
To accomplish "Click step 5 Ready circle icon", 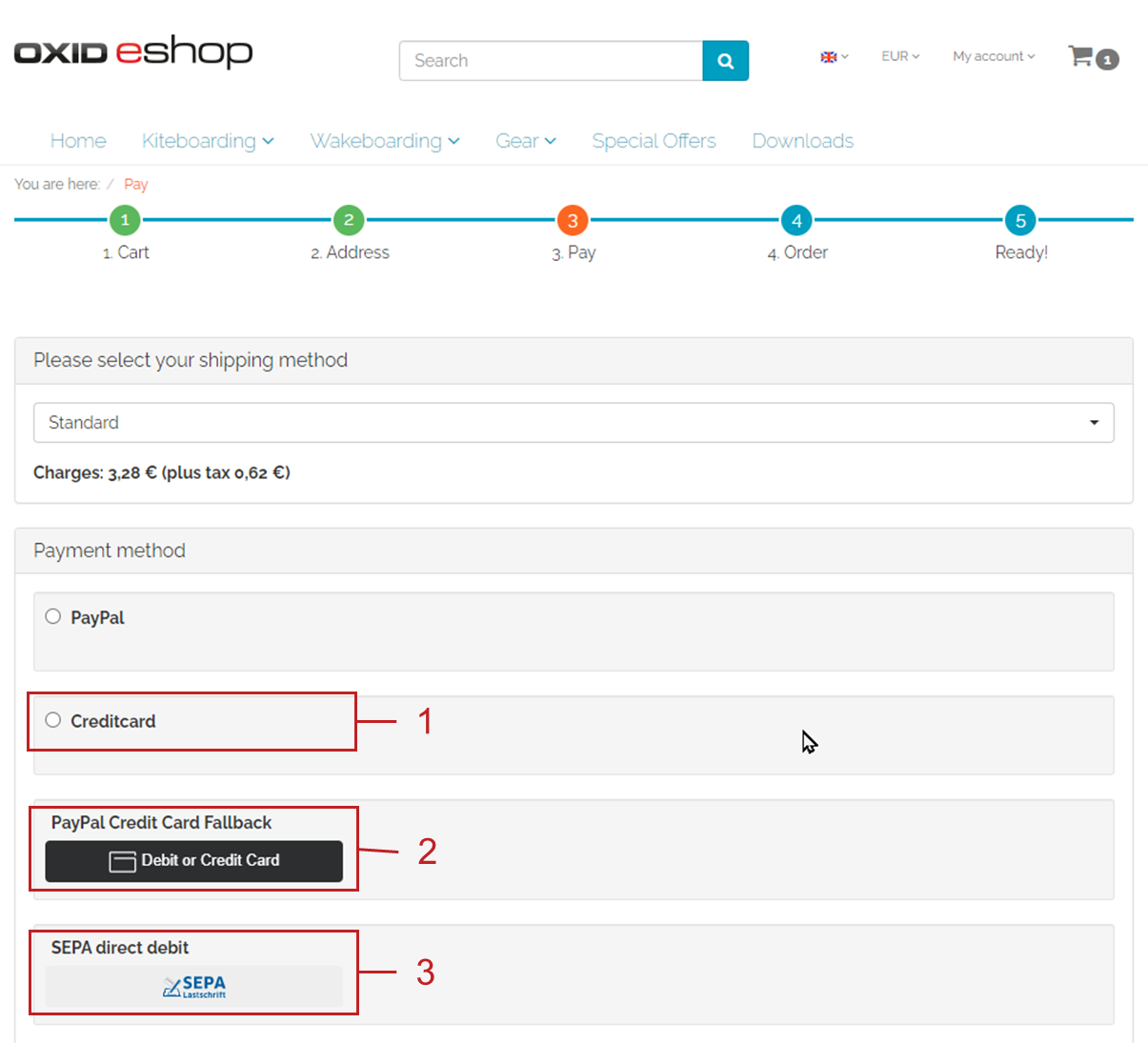I will click(x=1020, y=220).
